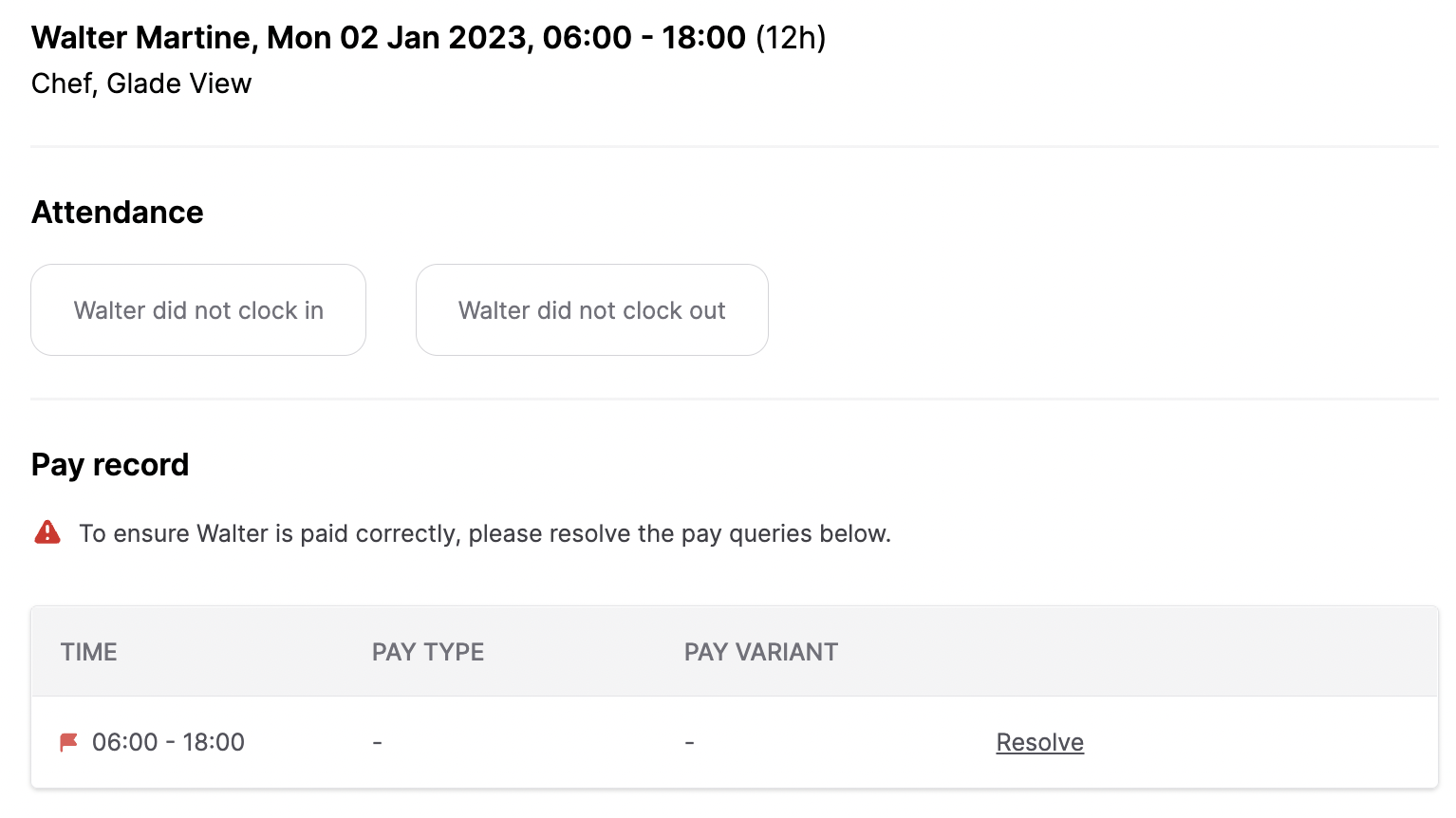Click the shift time 06:00 - 18:00 in the table
1456x818 pixels.
pyautogui.click(x=169, y=741)
